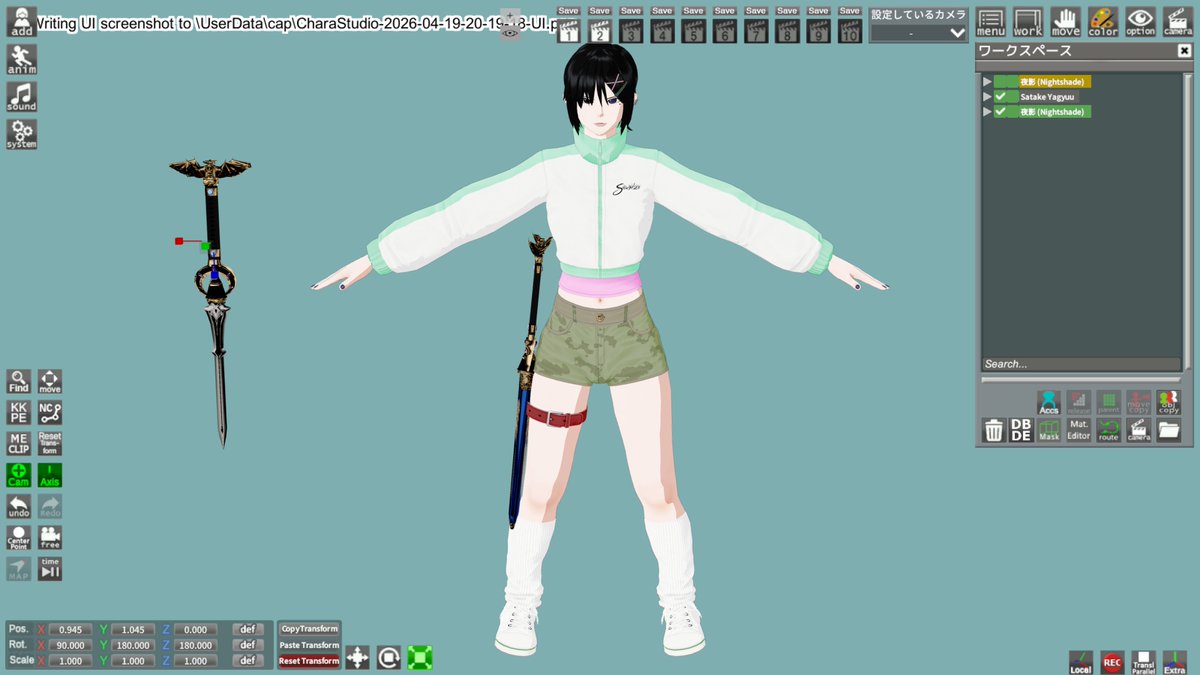
Task: Click the obj copy icon
Action: (x=1169, y=403)
